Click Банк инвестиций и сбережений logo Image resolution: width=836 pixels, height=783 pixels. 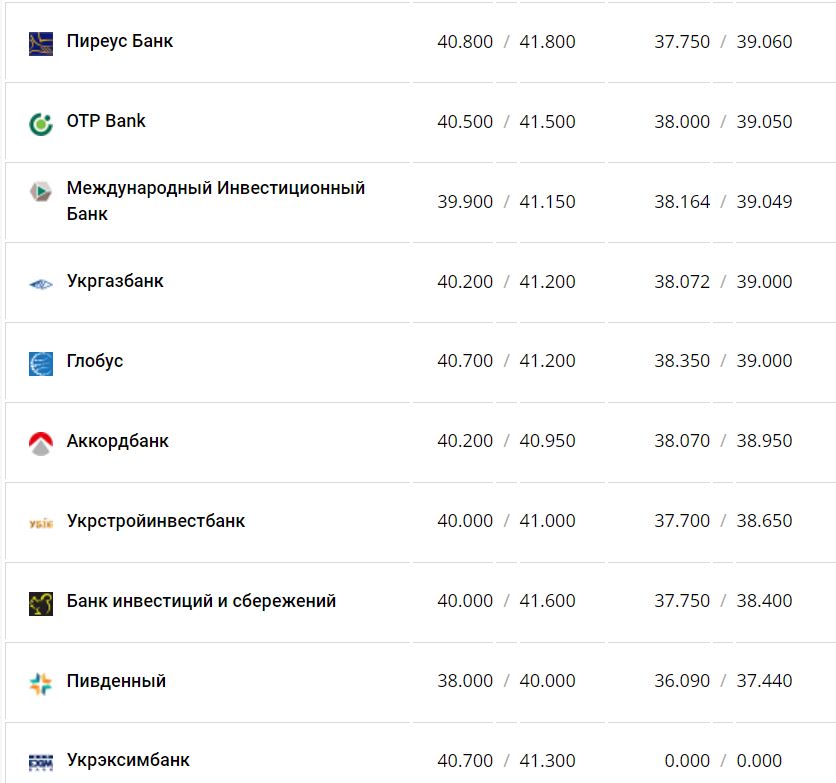(x=41, y=603)
